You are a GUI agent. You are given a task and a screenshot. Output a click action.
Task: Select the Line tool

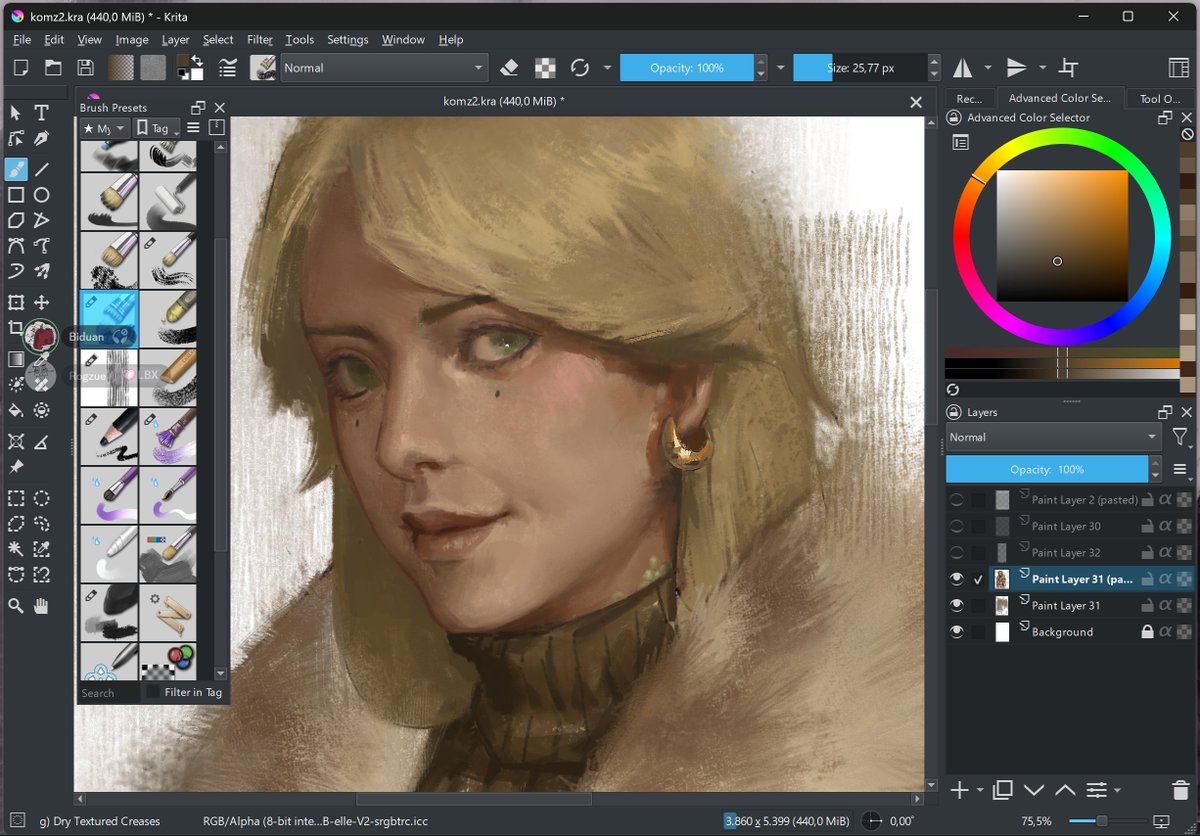click(41, 169)
